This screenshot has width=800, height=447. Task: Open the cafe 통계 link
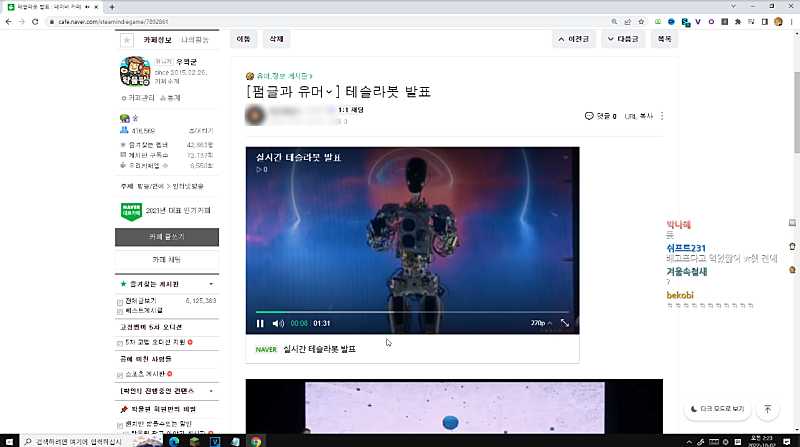point(170,98)
